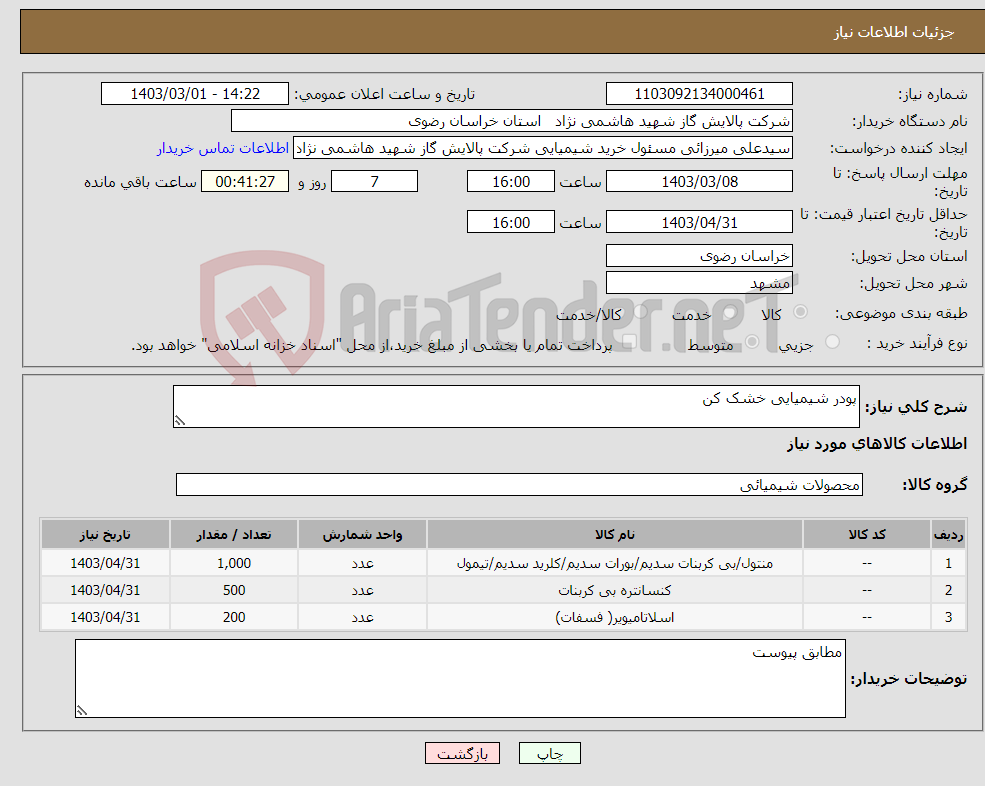Viewport: 985px width, 786px height.
Task: Click the چاپ print button
Action: [x=550, y=753]
